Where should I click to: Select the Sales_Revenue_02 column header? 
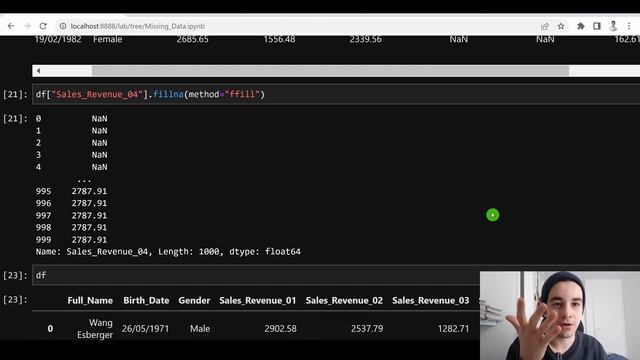pos(344,301)
